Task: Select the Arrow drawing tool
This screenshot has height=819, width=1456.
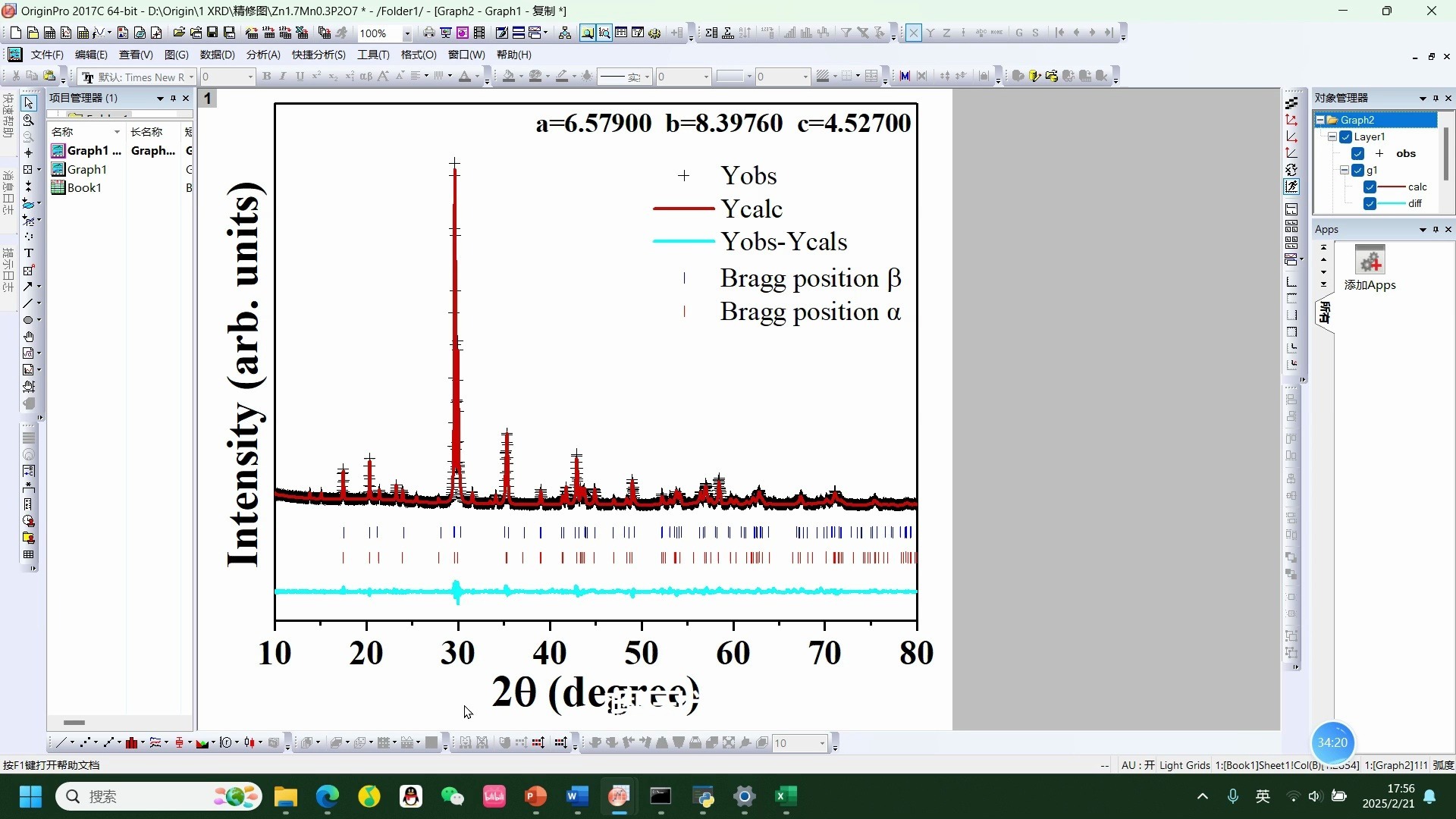Action: [x=29, y=287]
